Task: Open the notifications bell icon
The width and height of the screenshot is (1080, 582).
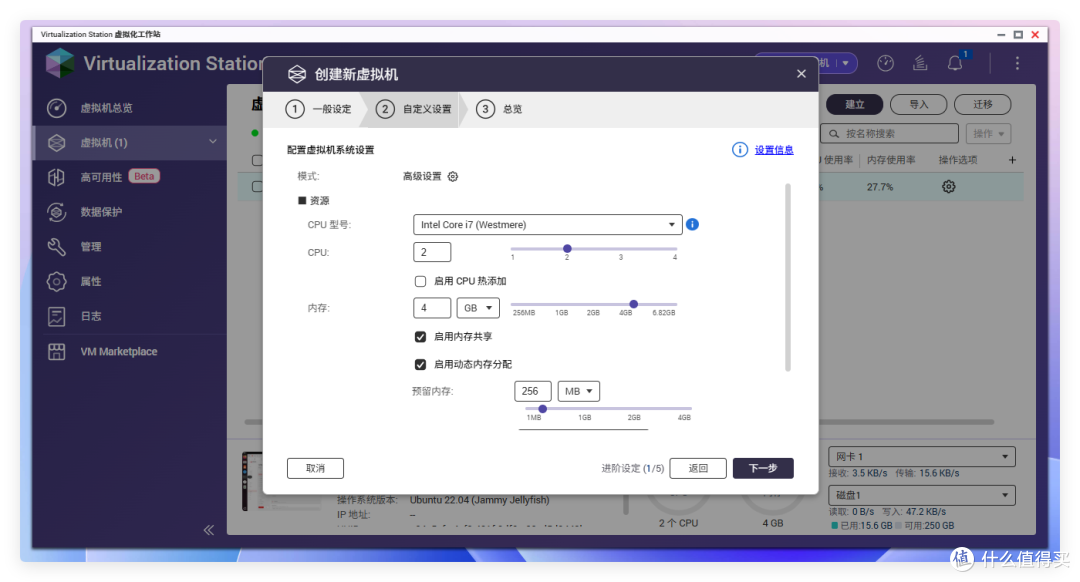Action: (x=955, y=63)
